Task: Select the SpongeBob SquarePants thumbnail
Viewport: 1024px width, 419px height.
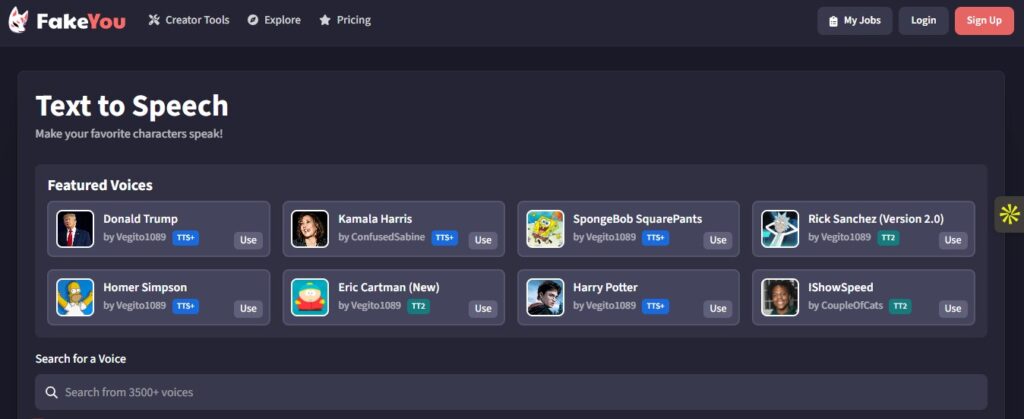Action: point(545,228)
